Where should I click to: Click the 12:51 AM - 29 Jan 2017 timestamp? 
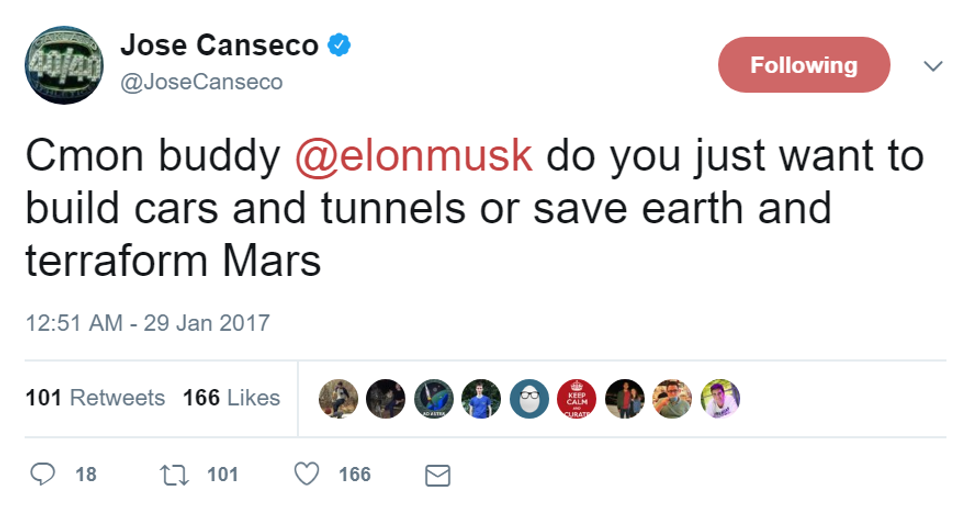pyautogui.click(x=147, y=324)
